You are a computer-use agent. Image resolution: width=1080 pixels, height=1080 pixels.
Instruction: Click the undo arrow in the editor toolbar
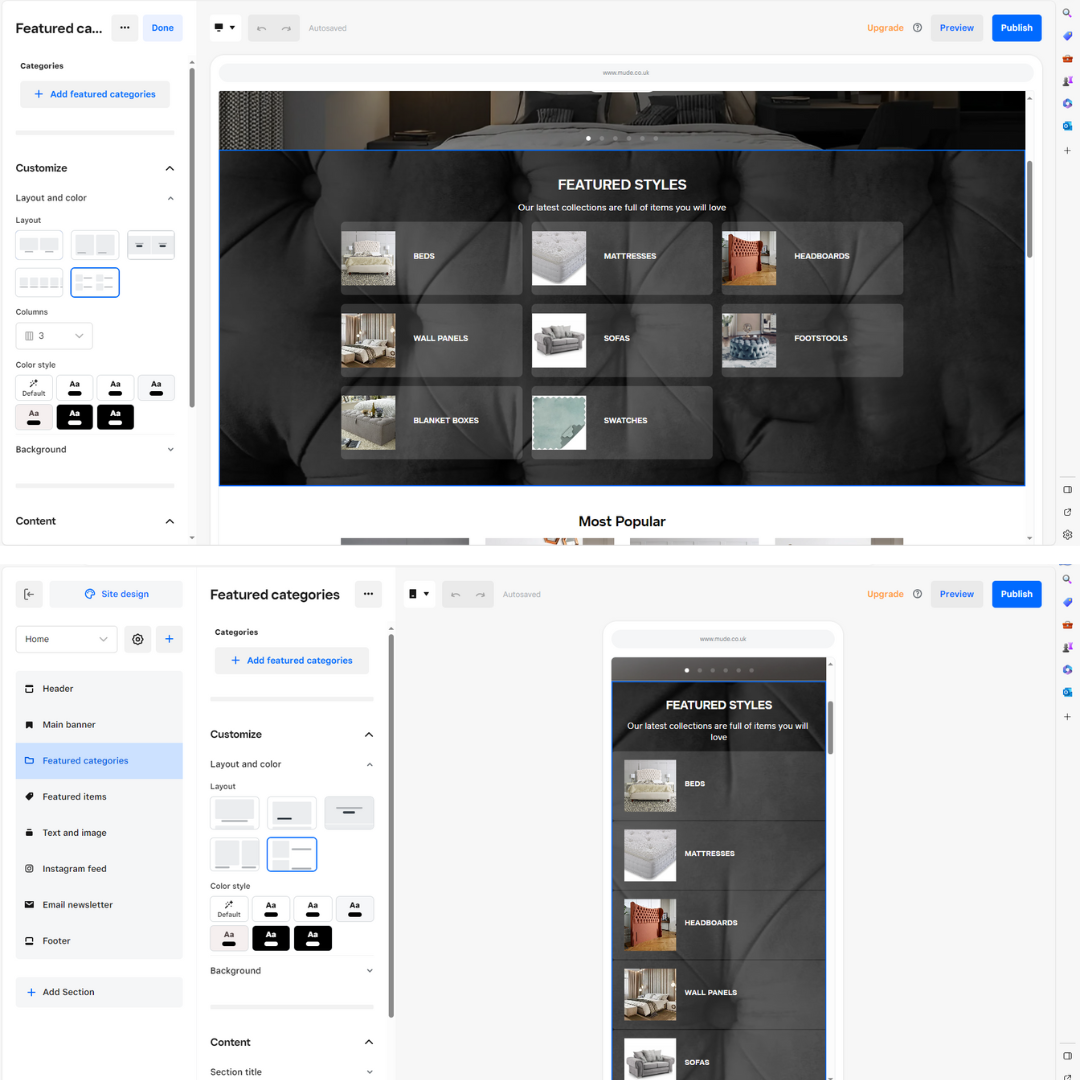pyautogui.click(x=259, y=28)
